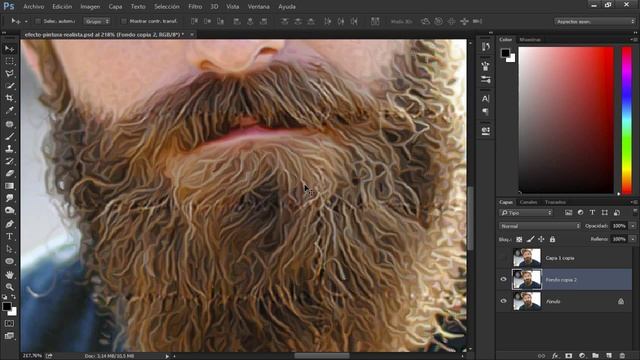
Task: Add layer mask icon at panel bottom
Action: tap(569, 356)
